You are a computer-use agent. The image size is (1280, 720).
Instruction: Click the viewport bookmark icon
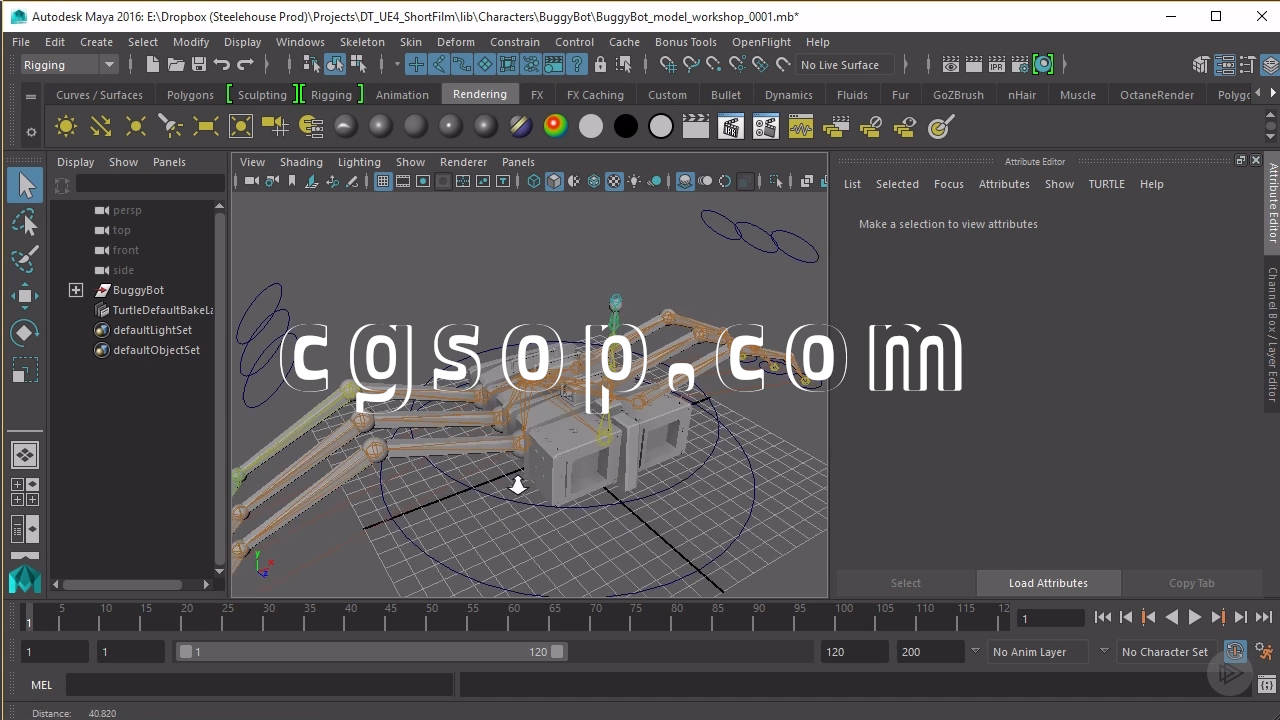pos(292,182)
